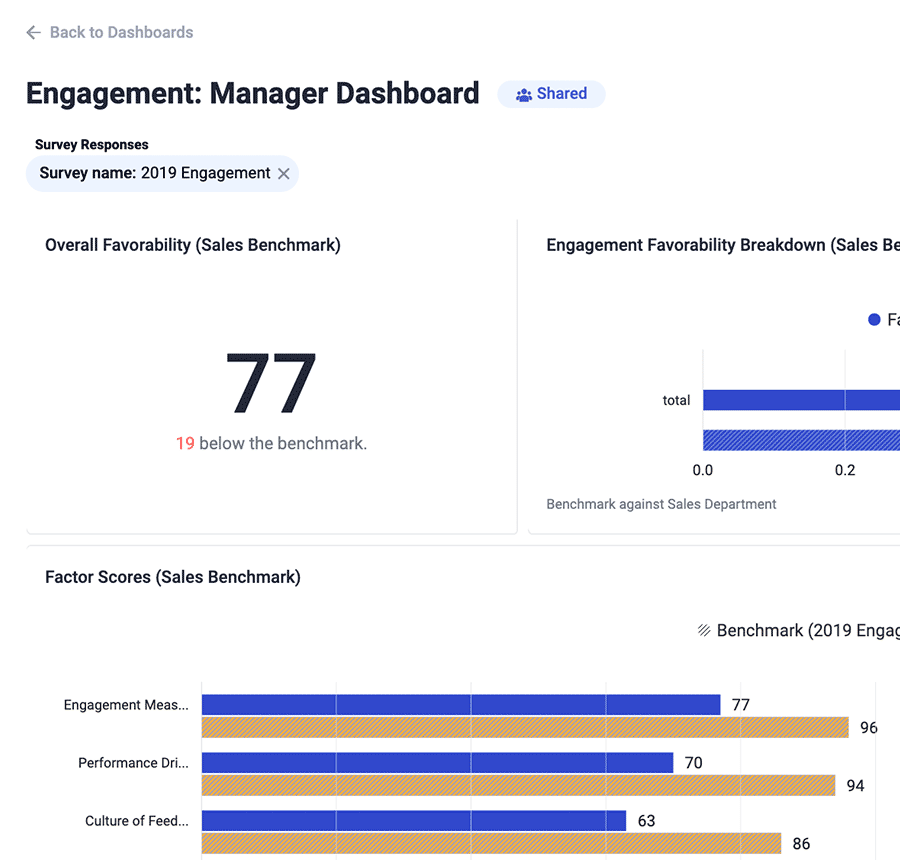This screenshot has height=860, width=900.
Task: Click the hatched benchmark pattern icon
Action: click(x=703, y=630)
